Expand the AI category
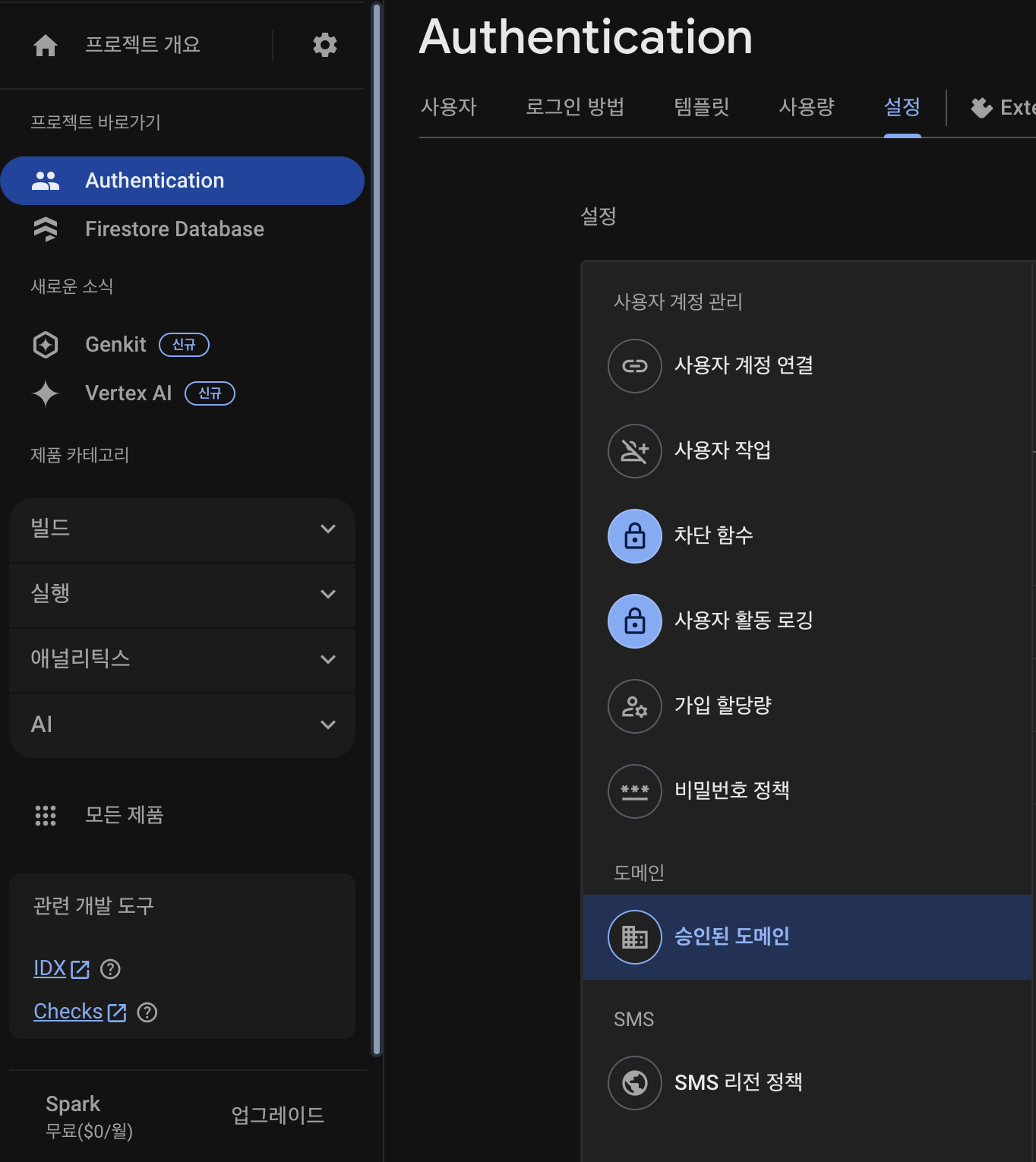 click(182, 725)
